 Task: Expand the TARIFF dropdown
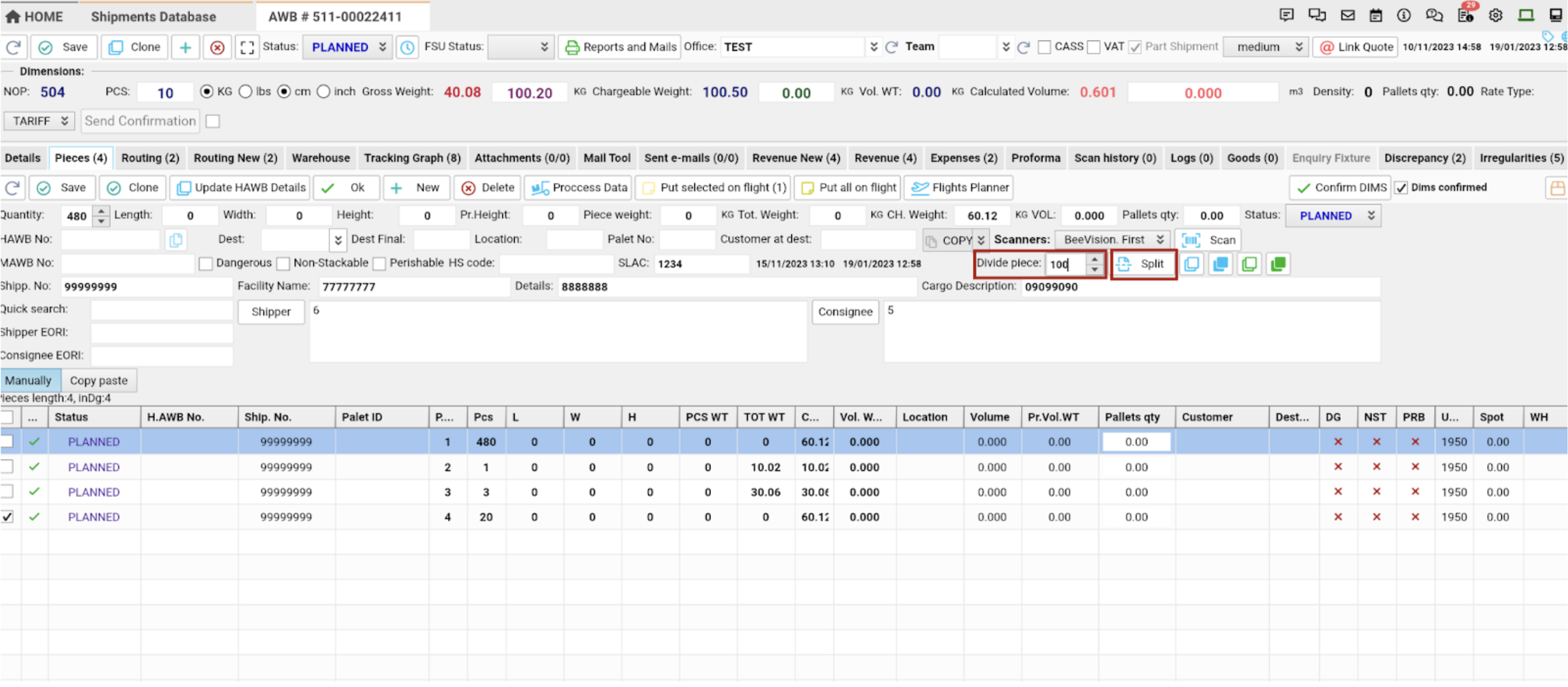click(x=39, y=121)
